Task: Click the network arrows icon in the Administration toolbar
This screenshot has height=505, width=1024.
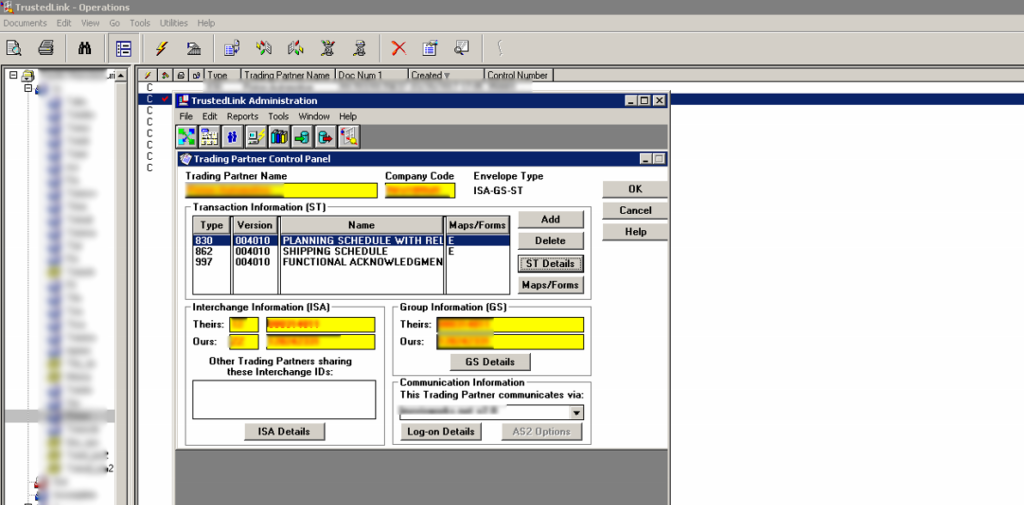Action: pos(187,137)
